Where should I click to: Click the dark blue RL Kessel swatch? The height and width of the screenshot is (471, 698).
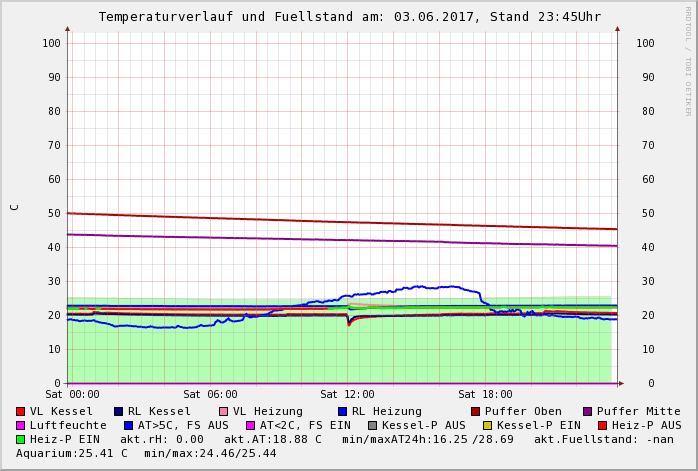118,411
